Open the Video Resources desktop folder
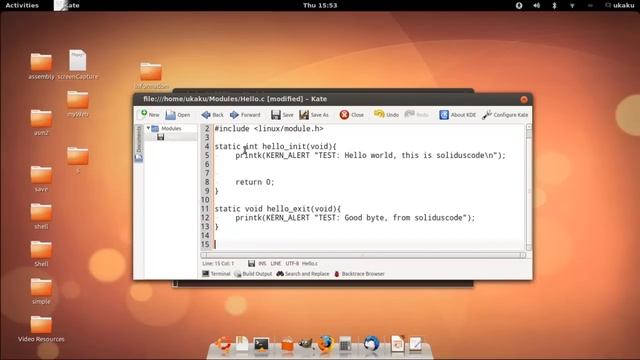This screenshot has height=360, width=640. (x=41, y=329)
